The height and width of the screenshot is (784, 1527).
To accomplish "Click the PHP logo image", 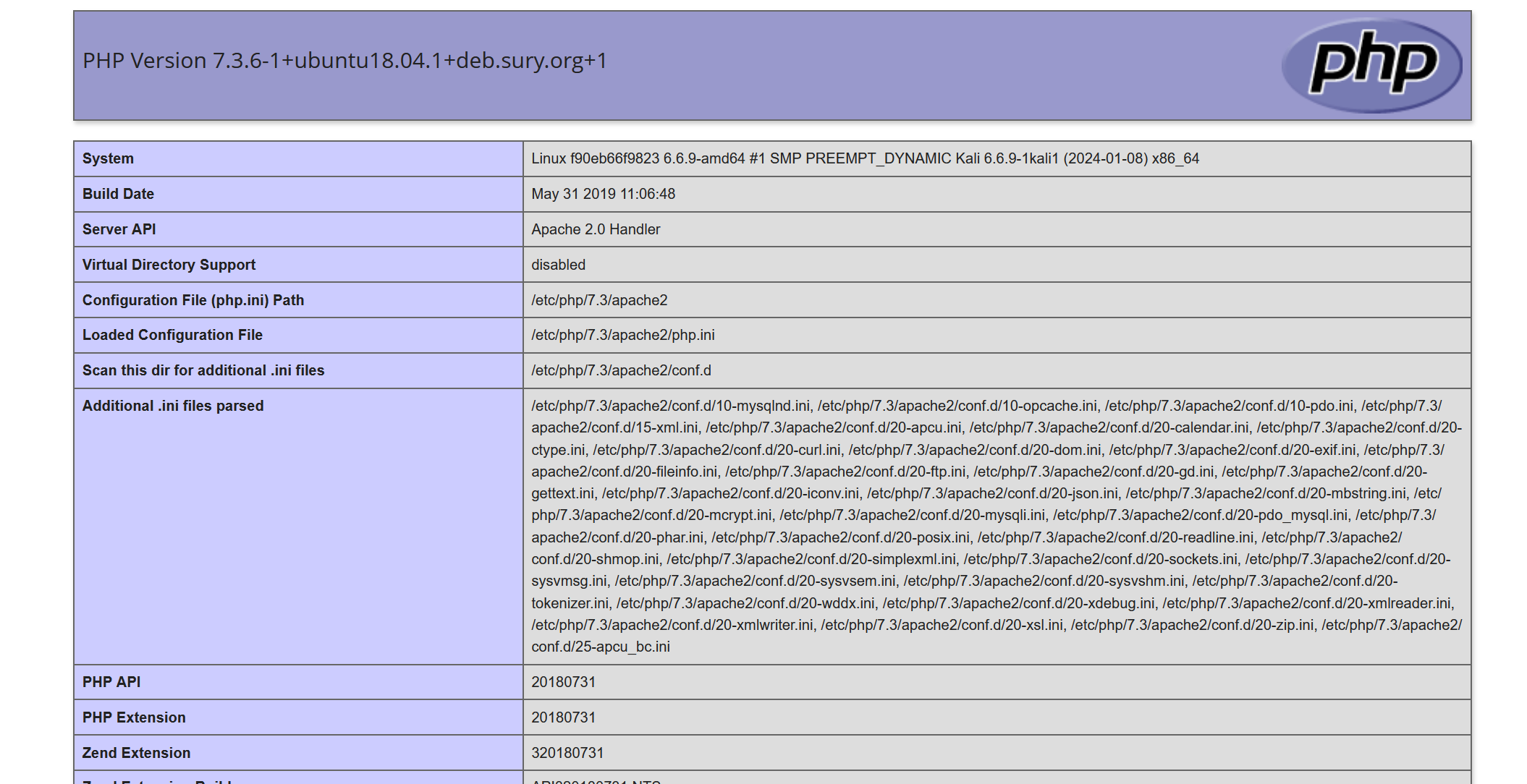I will coord(1371,65).
